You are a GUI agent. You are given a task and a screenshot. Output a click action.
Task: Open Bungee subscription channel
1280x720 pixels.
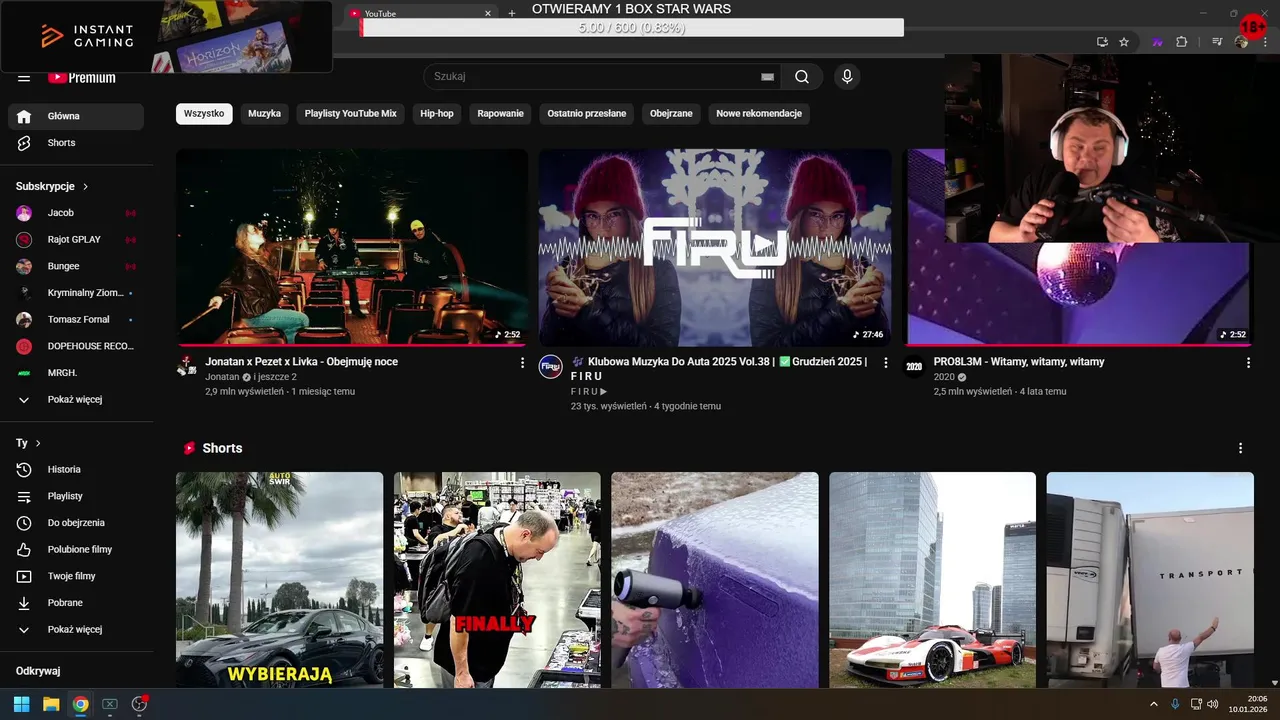(x=76, y=266)
